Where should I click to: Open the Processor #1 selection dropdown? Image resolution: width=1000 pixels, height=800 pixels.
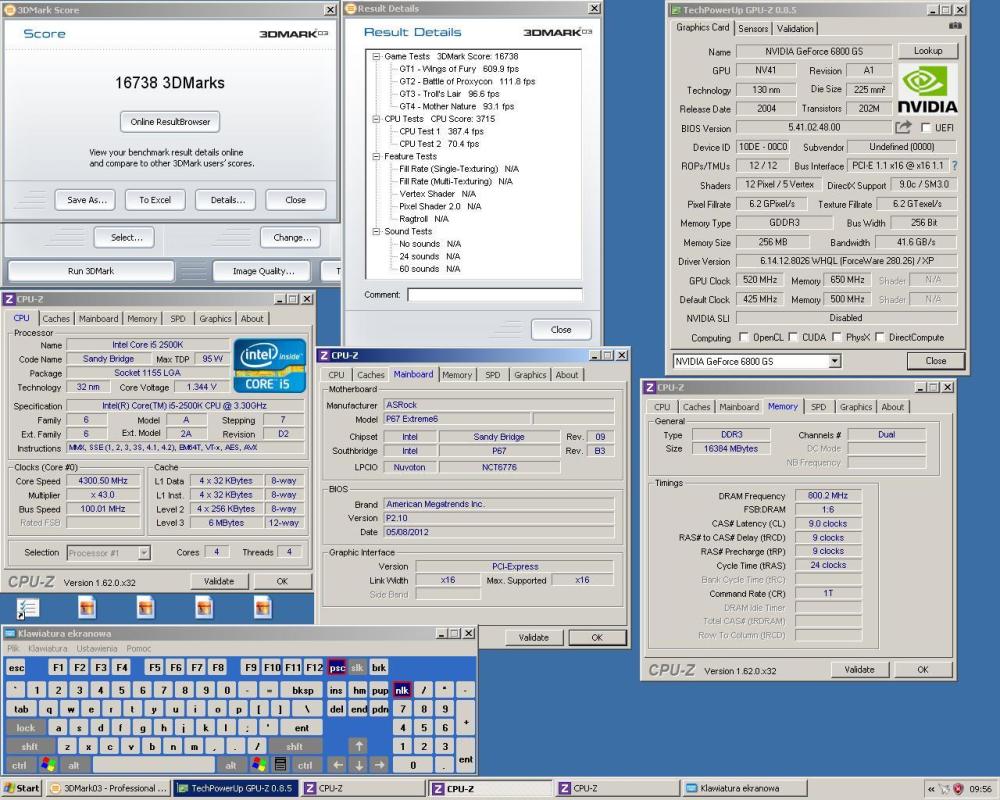pos(145,552)
